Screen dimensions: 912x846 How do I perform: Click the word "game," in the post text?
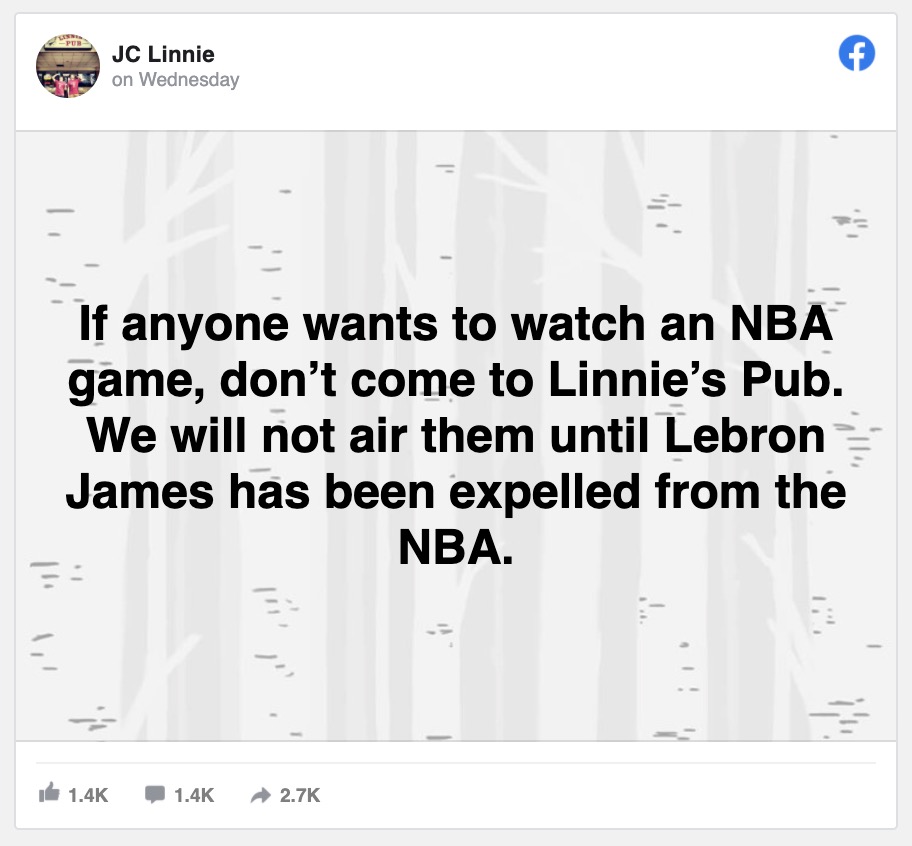coord(136,382)
